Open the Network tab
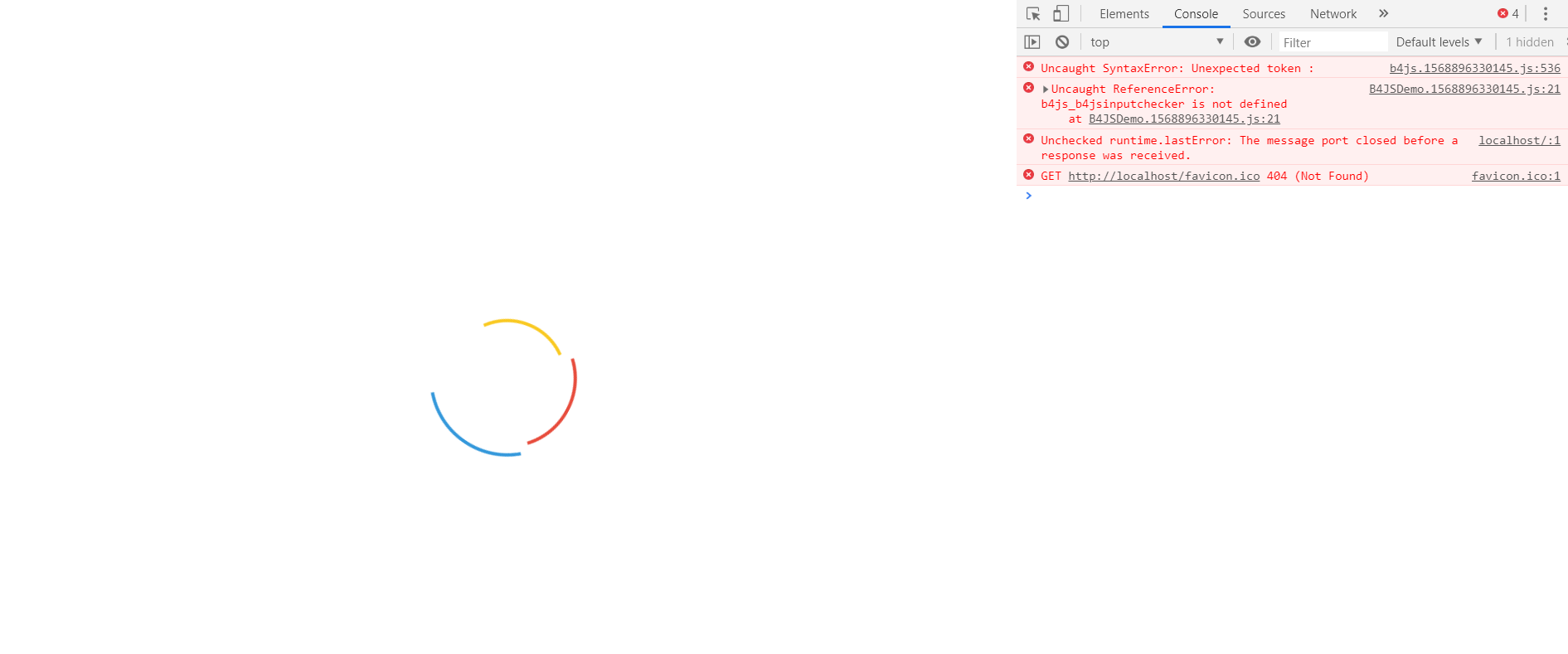The height and width of the screenshot is (654, 1568). point(1333,14)
